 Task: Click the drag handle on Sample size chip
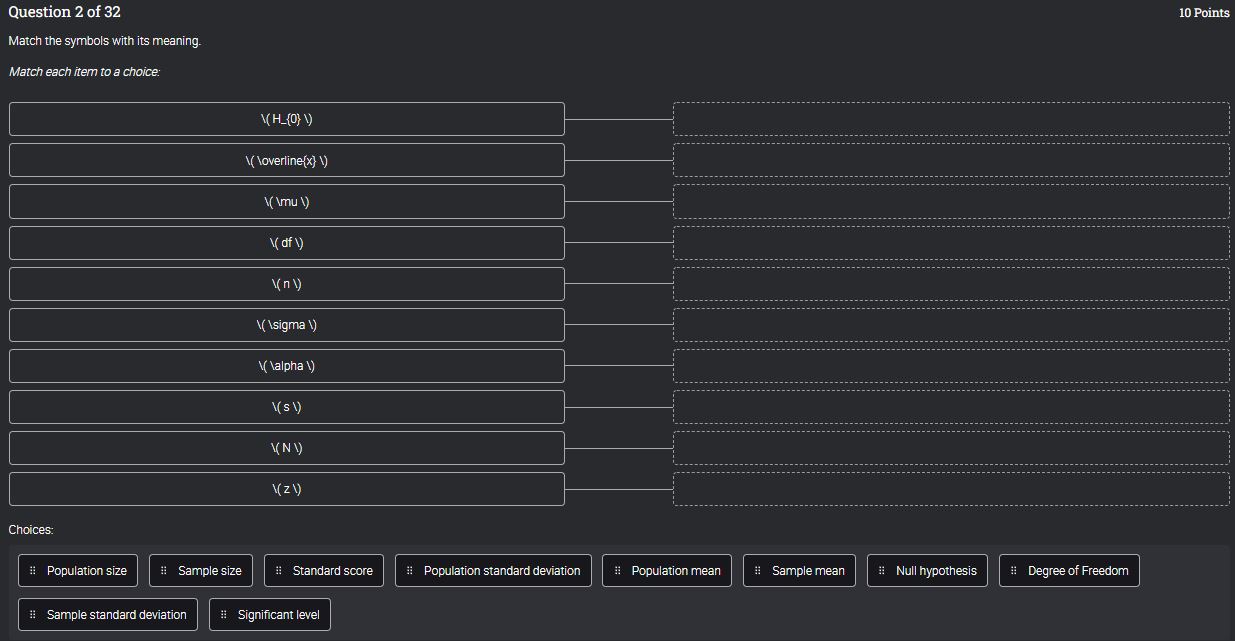pyautogui.click(x=162, y=570)
